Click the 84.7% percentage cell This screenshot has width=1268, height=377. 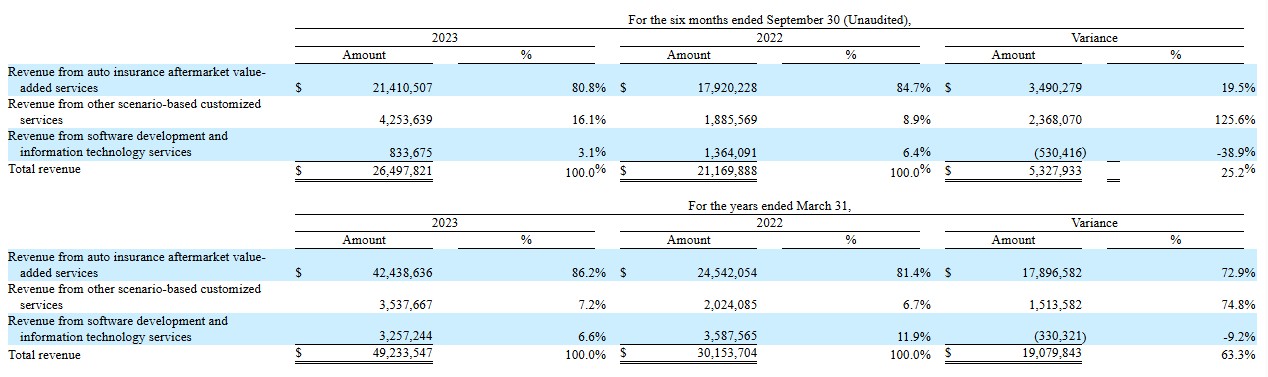pos(913,88)
